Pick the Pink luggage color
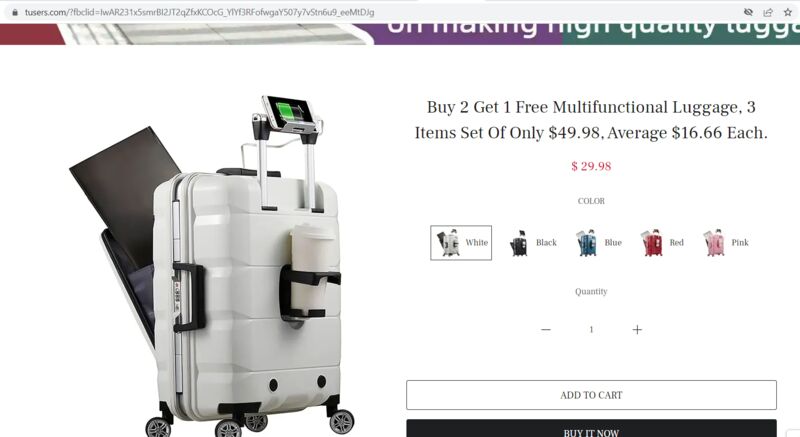 726,243
